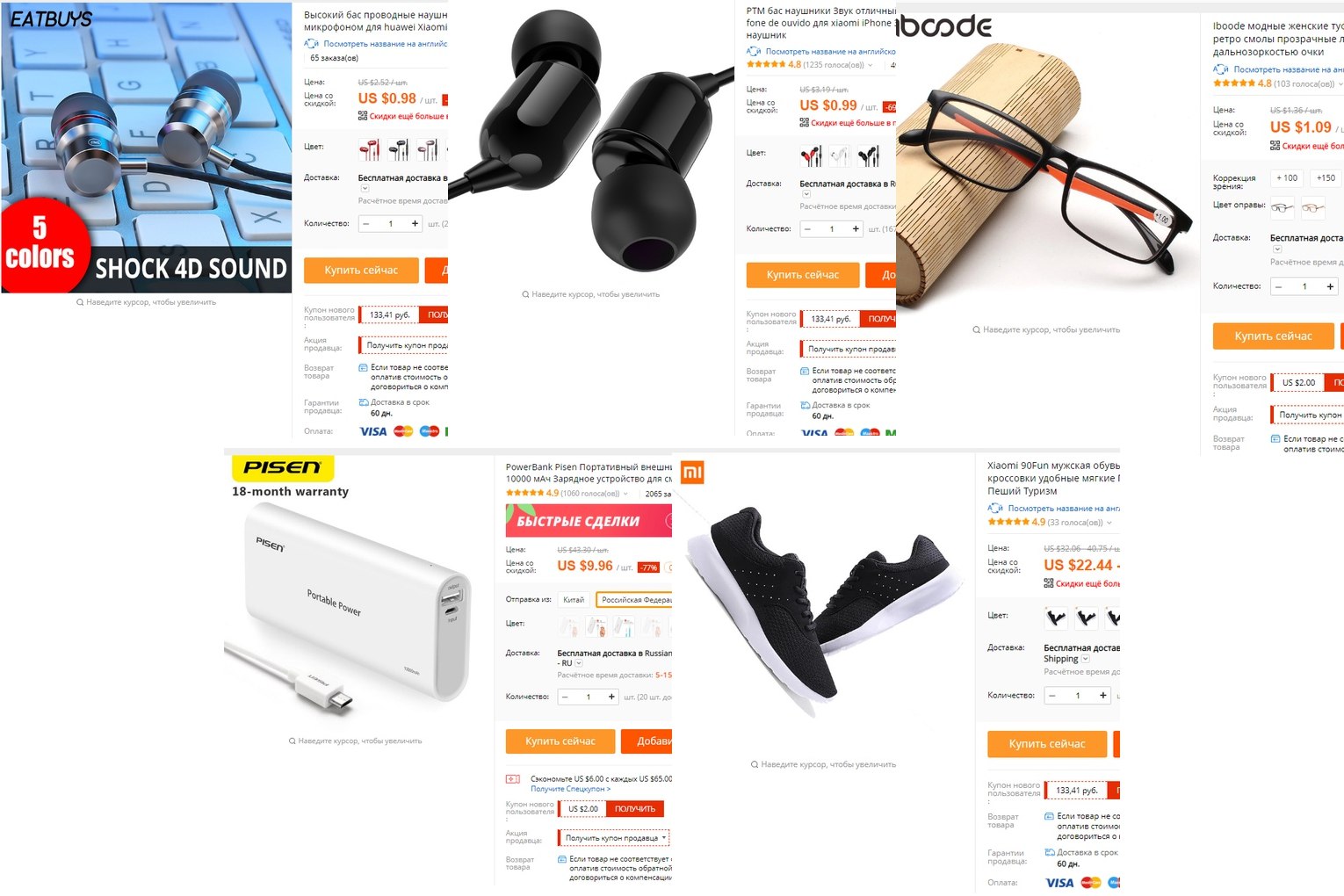This screenshot has width=1344, height=896.
Task: Select the +100 vision correction option
Action: [x=1287, y=177]
